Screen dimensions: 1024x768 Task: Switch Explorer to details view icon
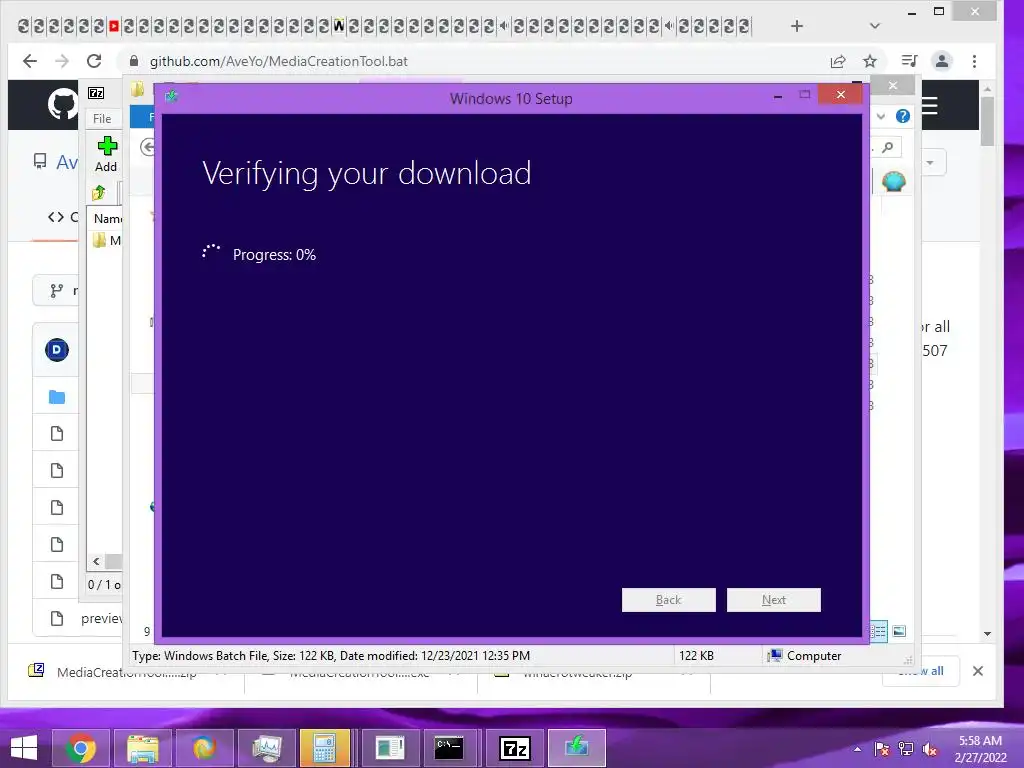(x=879, y=631)
